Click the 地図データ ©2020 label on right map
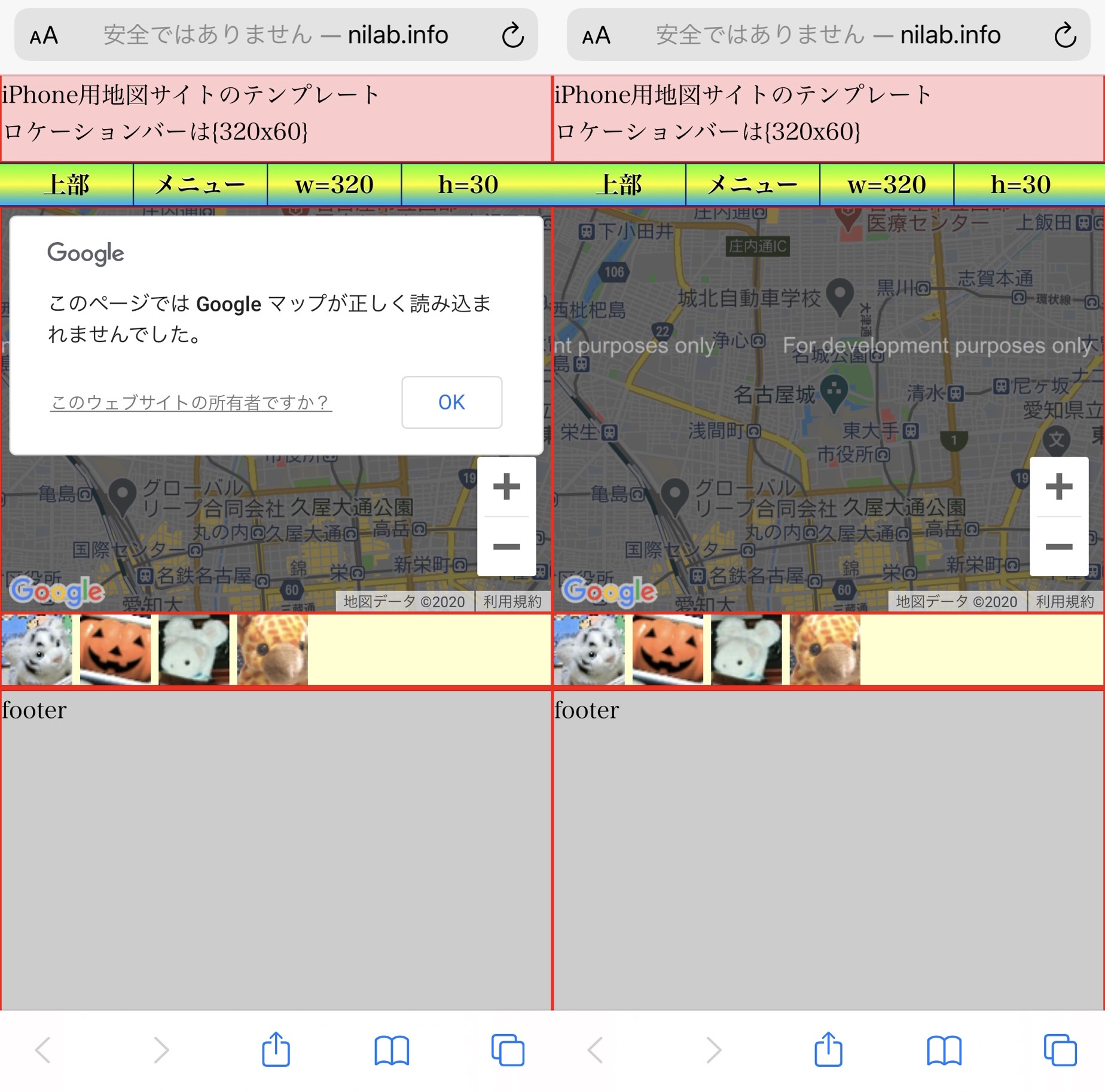The height and width of the screenshot is (1092, 1105). click(957, 601)
